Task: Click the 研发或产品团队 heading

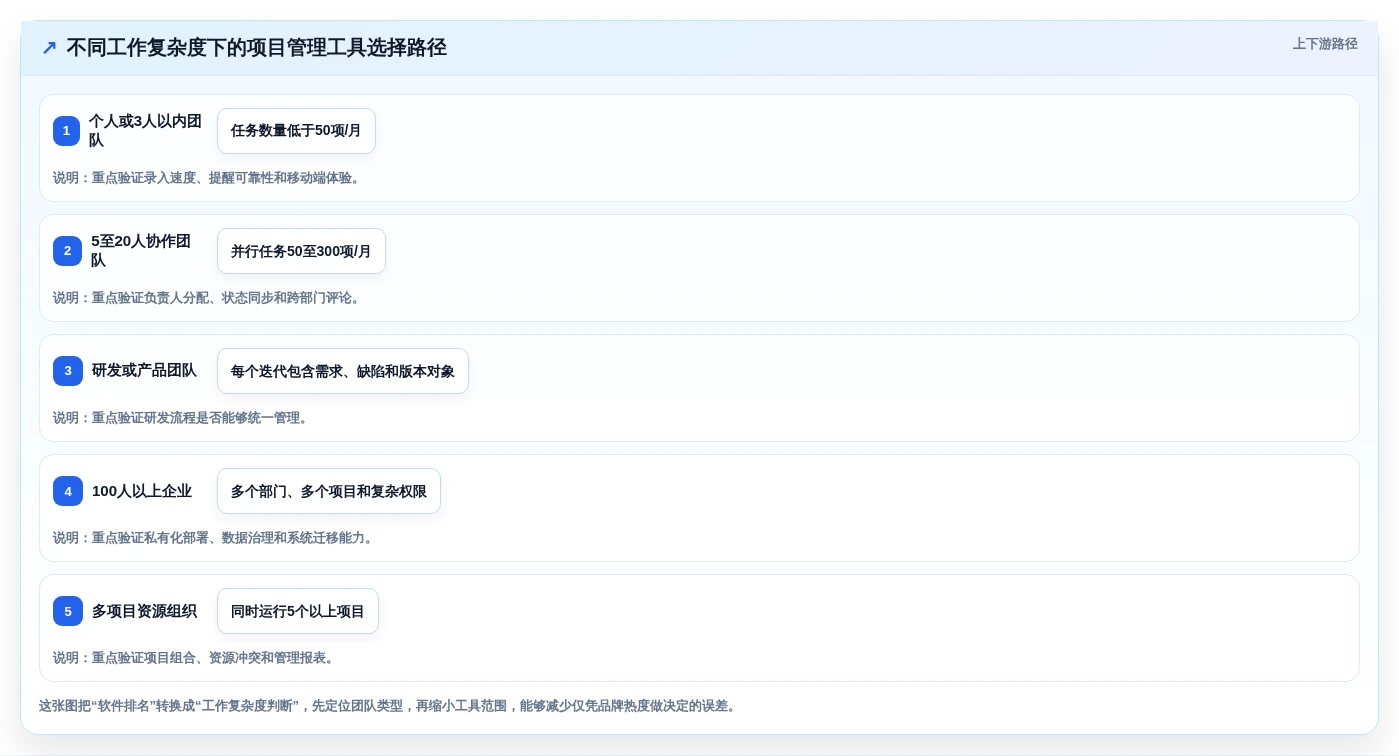Action: pos(144,371)
